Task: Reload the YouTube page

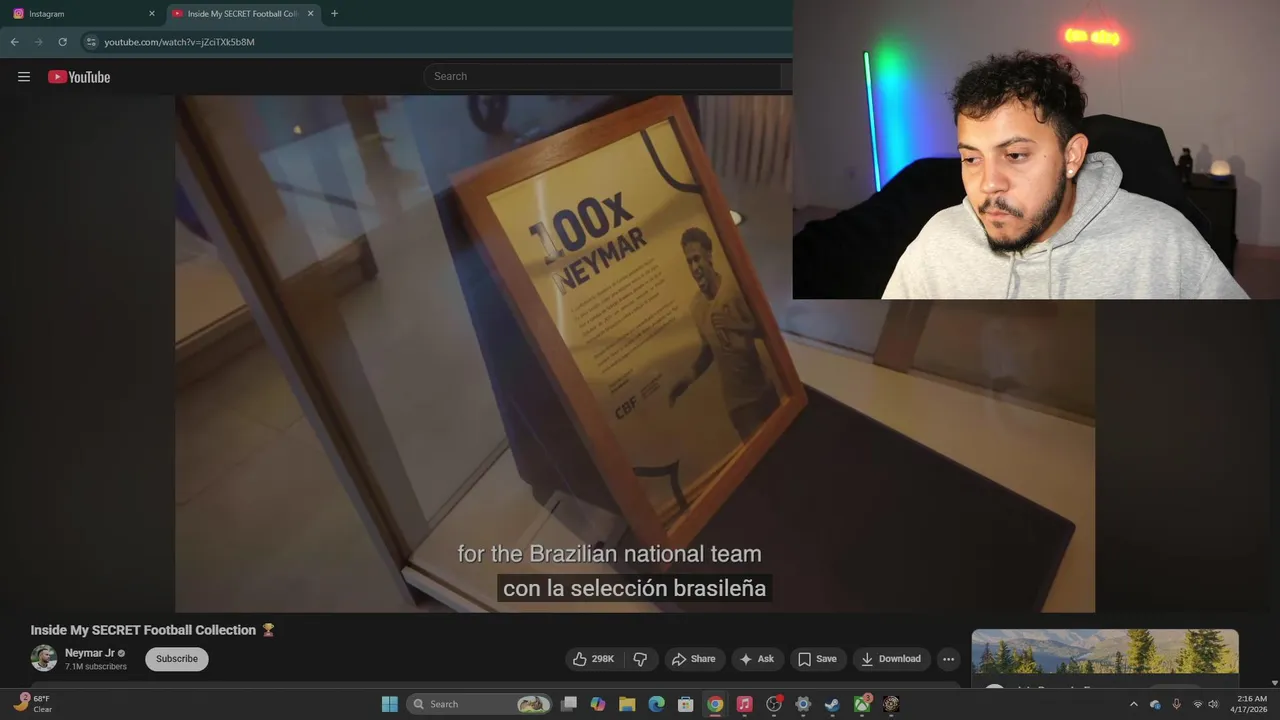Action: coord(62,42)
